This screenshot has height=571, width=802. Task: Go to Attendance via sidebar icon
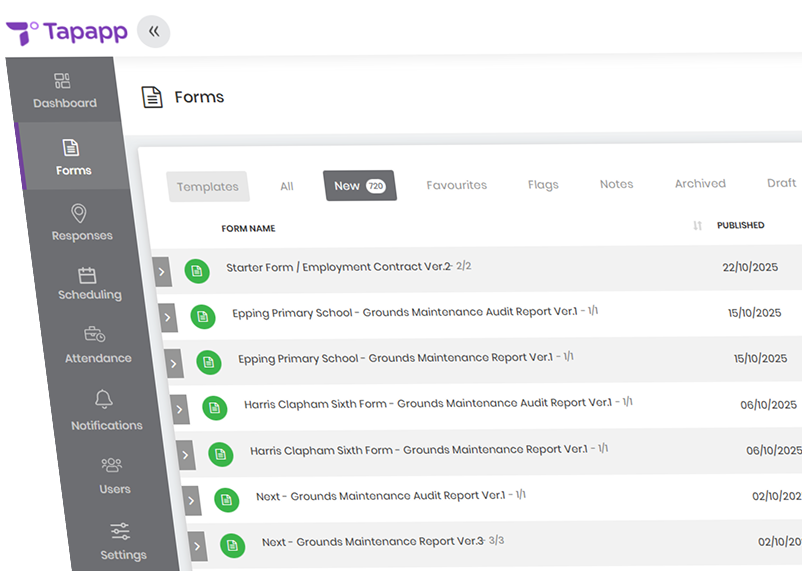[95, 335]
